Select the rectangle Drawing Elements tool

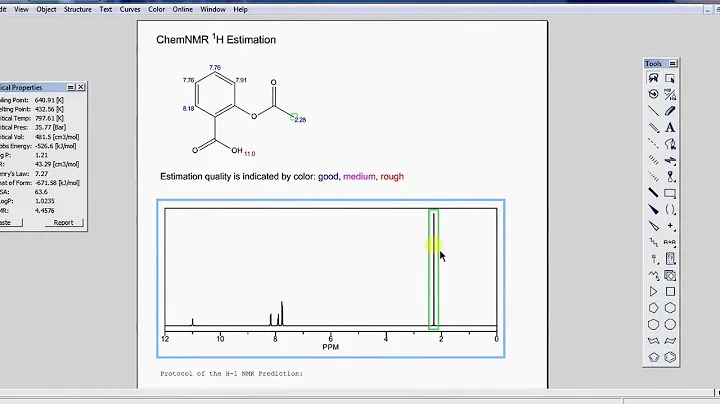670,193
